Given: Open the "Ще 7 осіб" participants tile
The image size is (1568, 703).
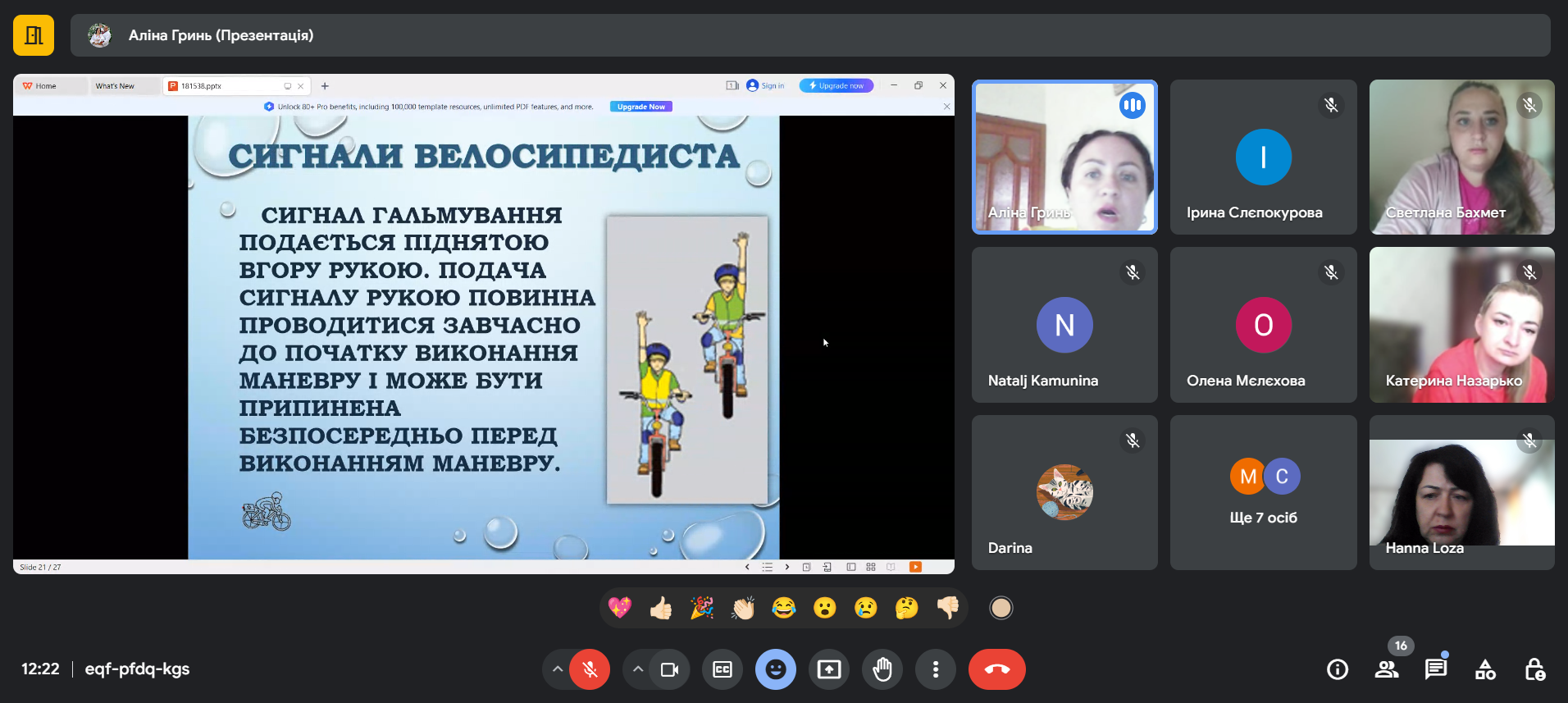Looking at the screenshot, I should pyautogui.click(x=1263, y=492).
